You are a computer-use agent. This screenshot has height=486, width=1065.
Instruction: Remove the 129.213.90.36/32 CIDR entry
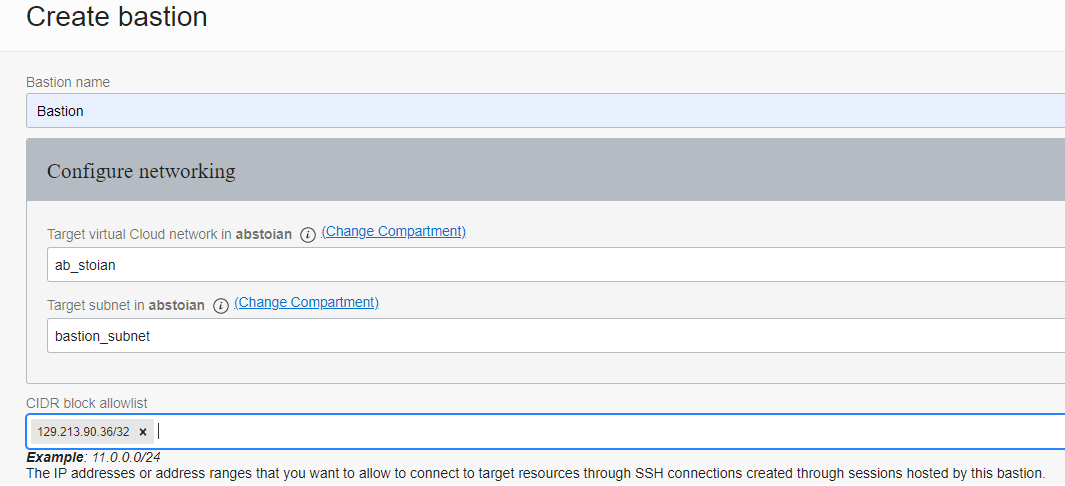143,432
